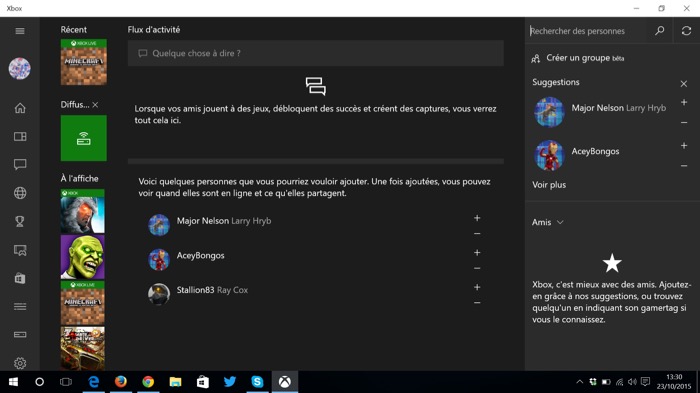Open Task View on the taskbar
Screen dimensions: 700x393
(x=66, y=382)
